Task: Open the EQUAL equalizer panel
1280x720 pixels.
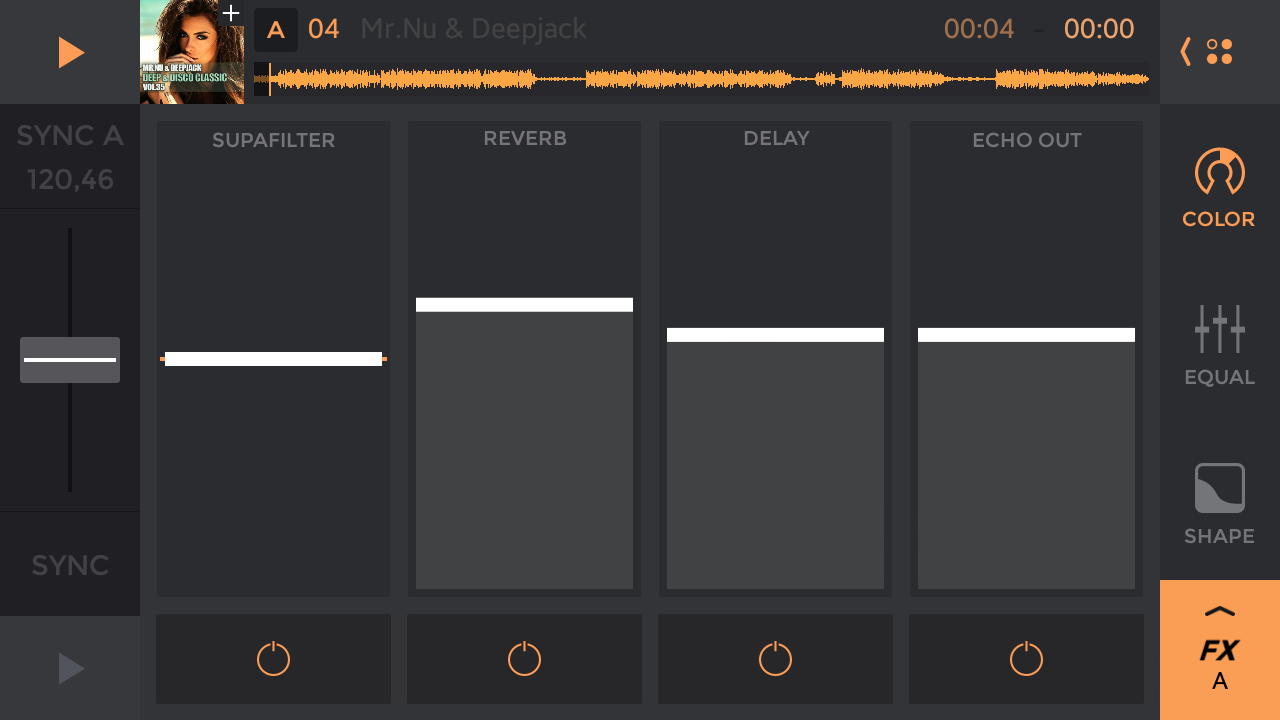Action: click(x=1219, y=345)
